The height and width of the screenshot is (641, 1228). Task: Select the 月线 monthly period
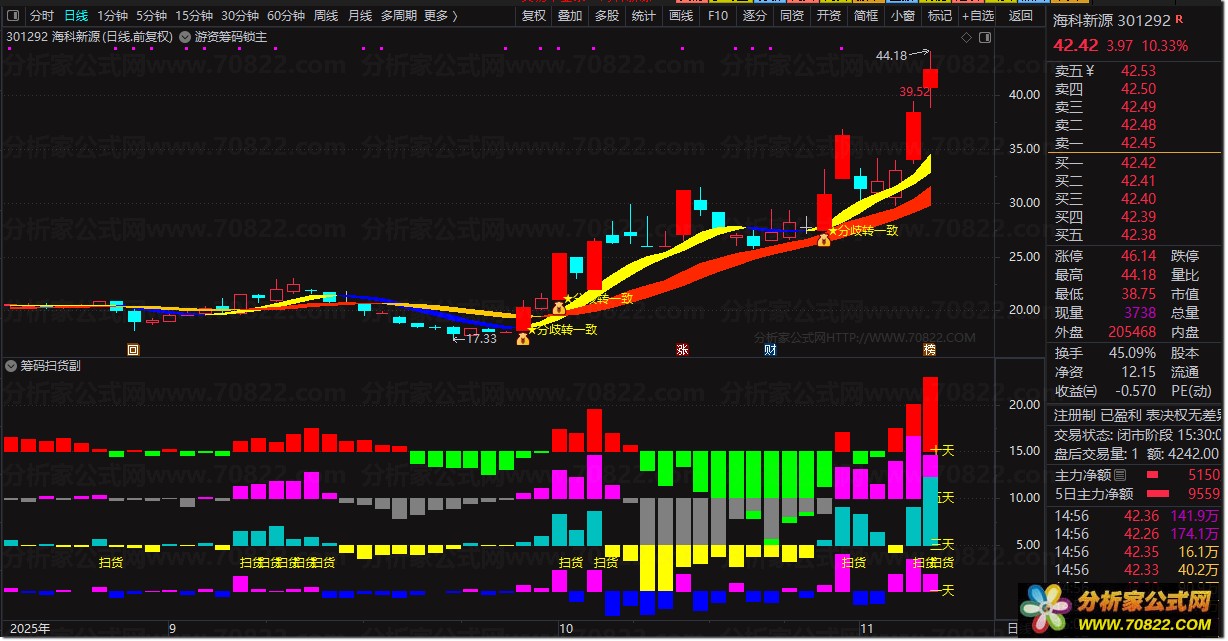(x=360, y=16)
